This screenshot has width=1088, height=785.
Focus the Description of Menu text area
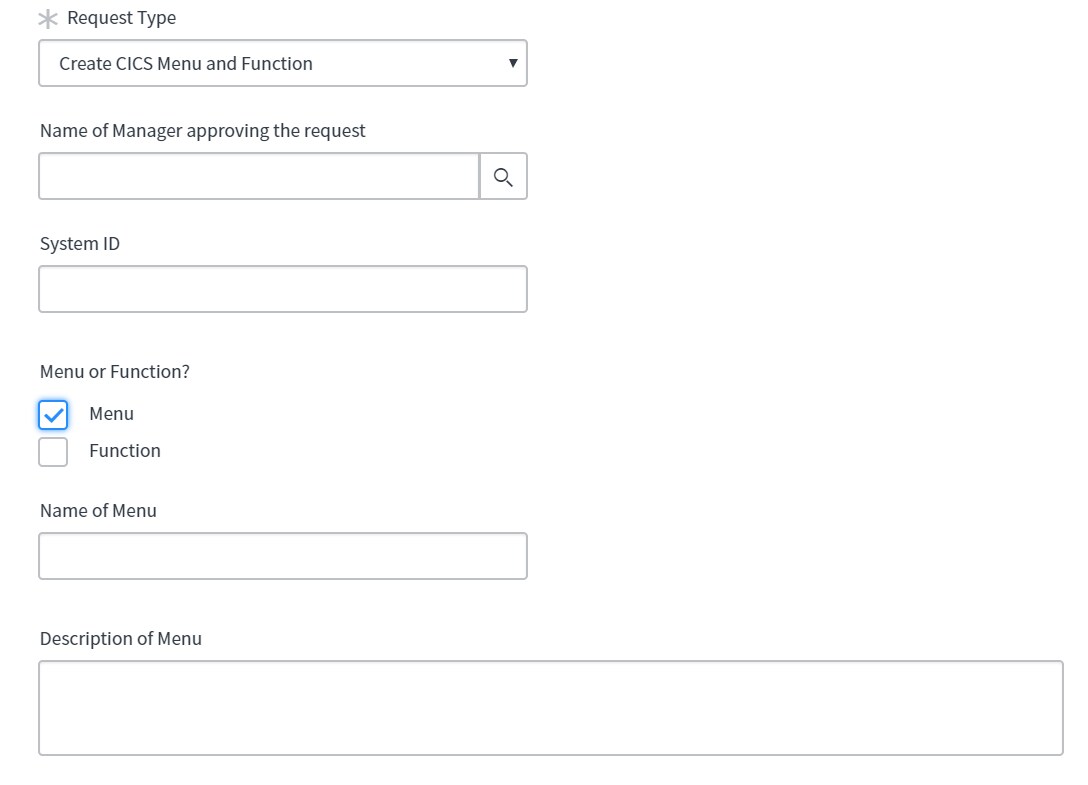[x=550, y=707]
